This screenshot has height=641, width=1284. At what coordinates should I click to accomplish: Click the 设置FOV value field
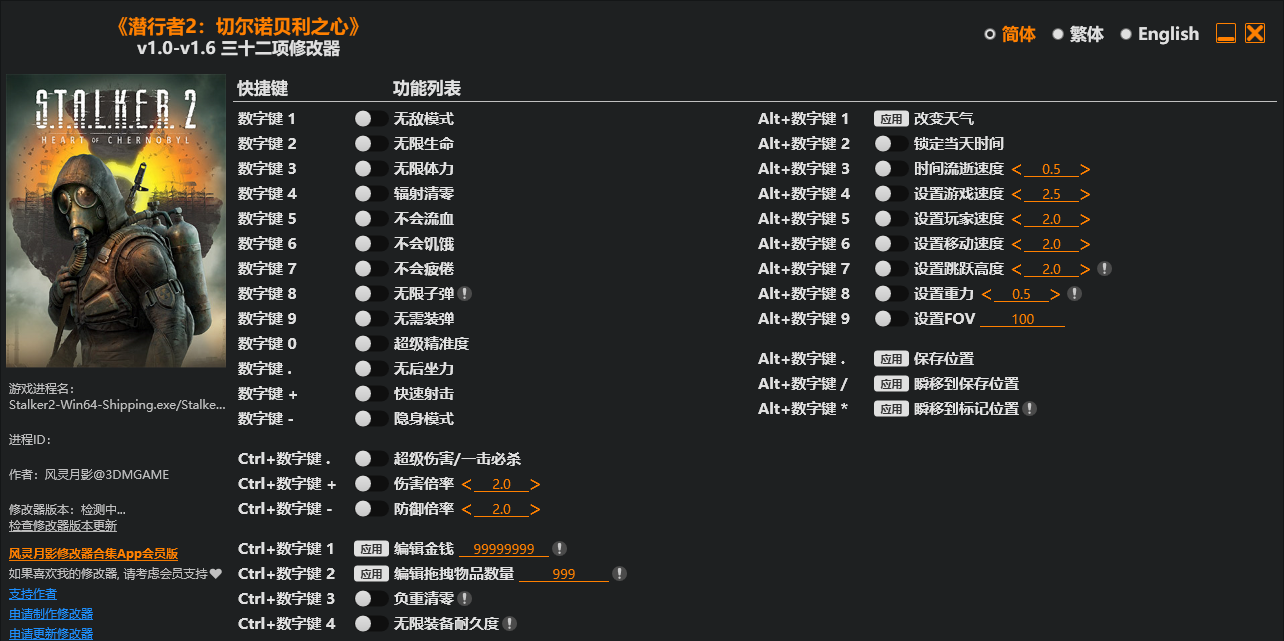pos(1022,319)
